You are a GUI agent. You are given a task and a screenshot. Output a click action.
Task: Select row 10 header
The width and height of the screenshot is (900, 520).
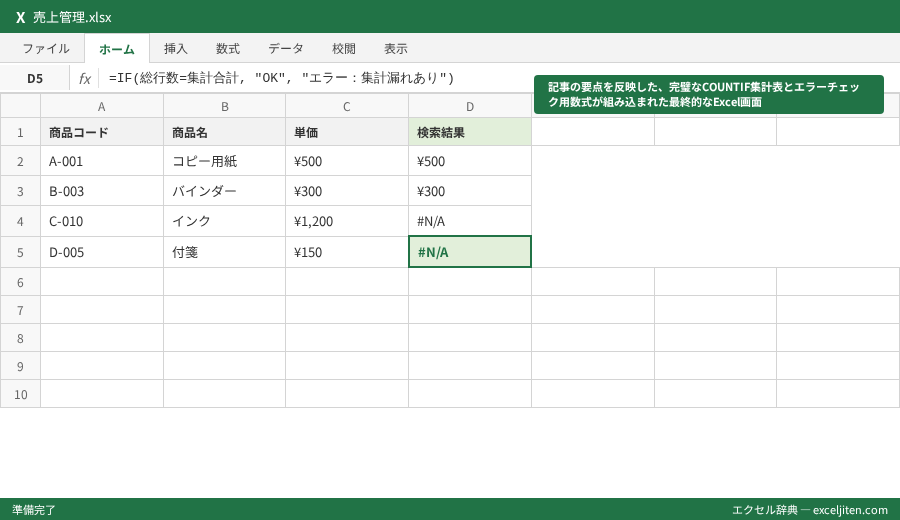[20, 394]
